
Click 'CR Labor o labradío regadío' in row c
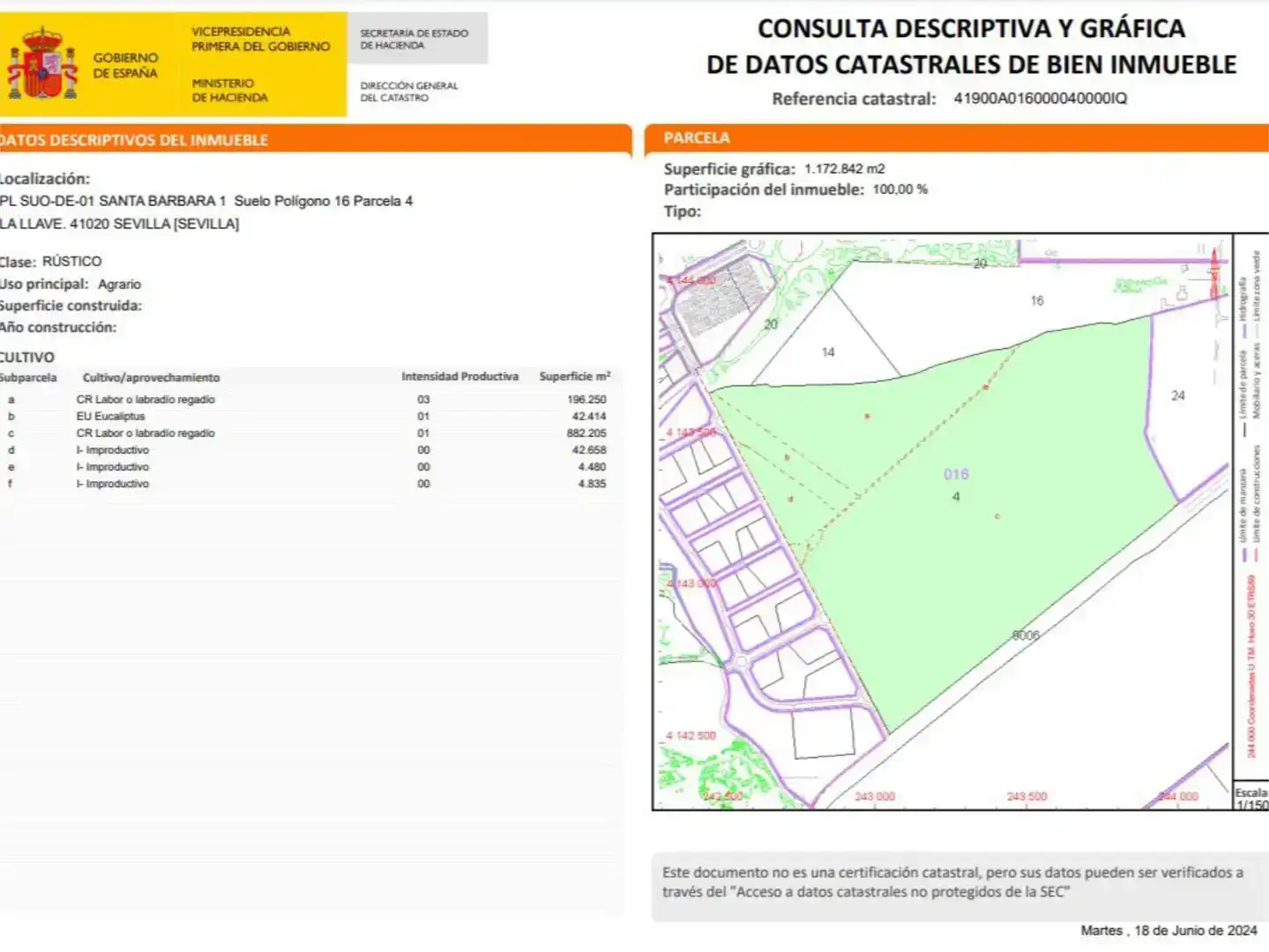[146, 433]
